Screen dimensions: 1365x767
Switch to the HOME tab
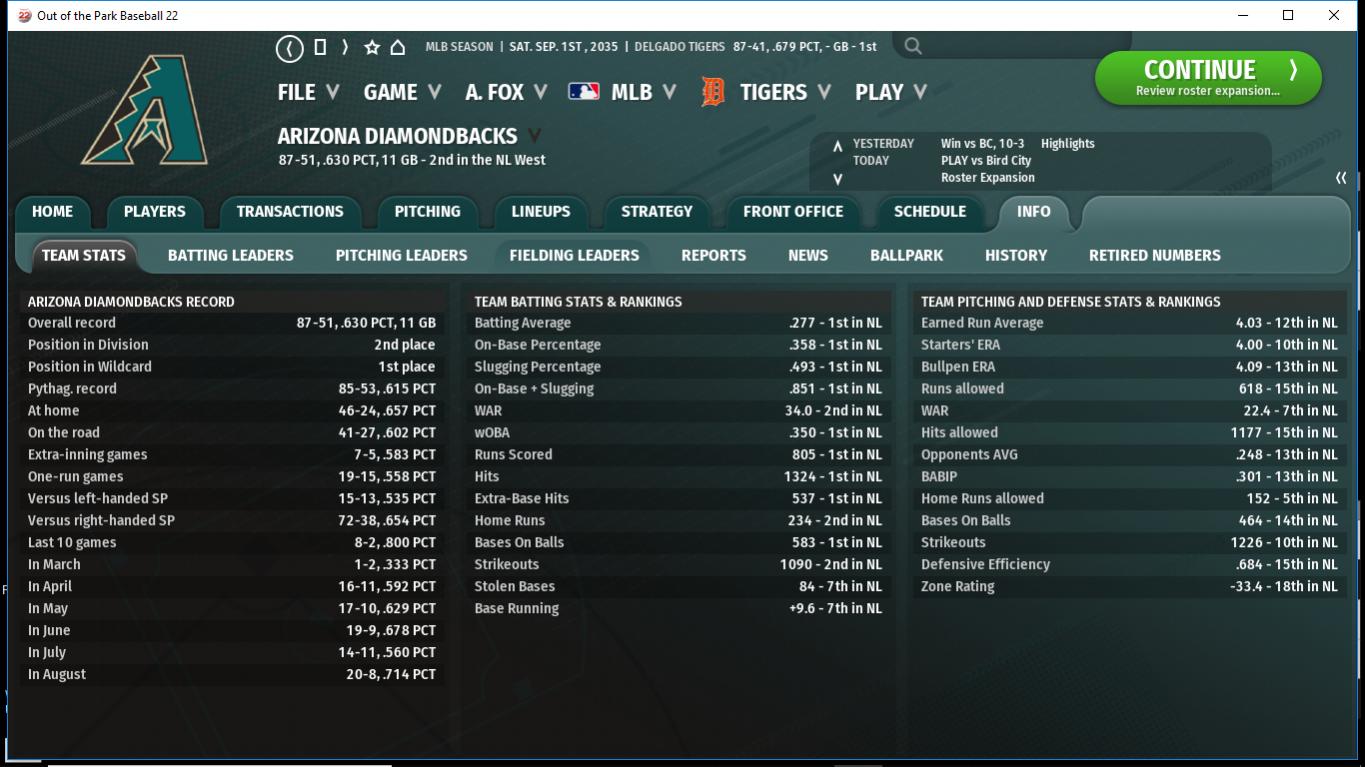pos(52,212)
